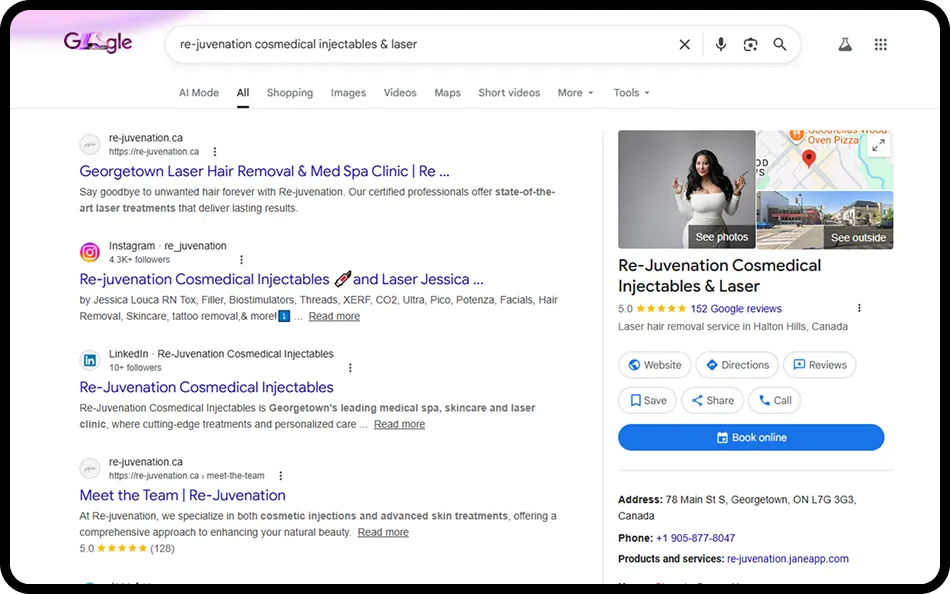This screenshot has height=594, width=950.
Task: Click the 10+ followers text
Action: click(135, 368)
